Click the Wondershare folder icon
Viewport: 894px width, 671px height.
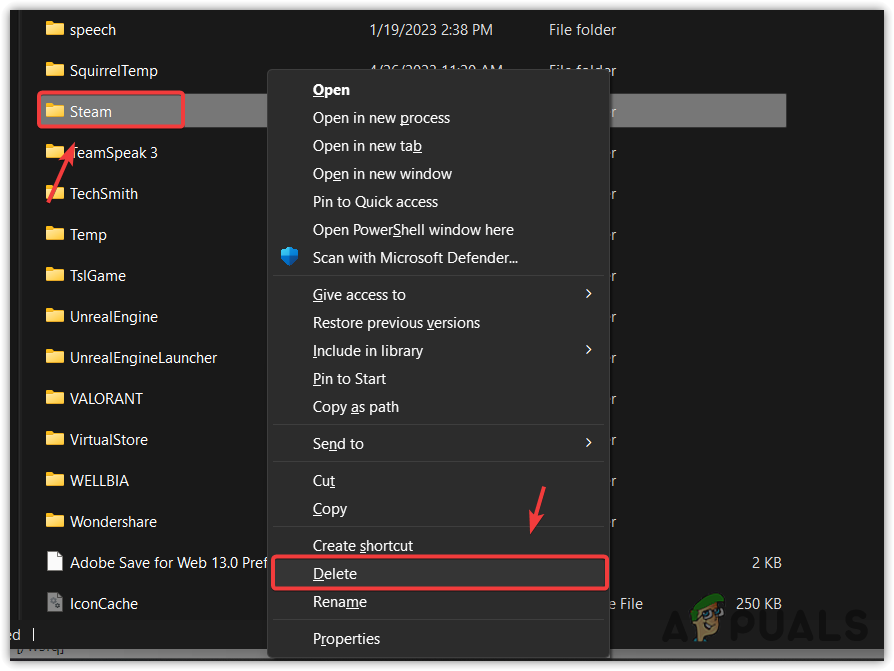55,521
